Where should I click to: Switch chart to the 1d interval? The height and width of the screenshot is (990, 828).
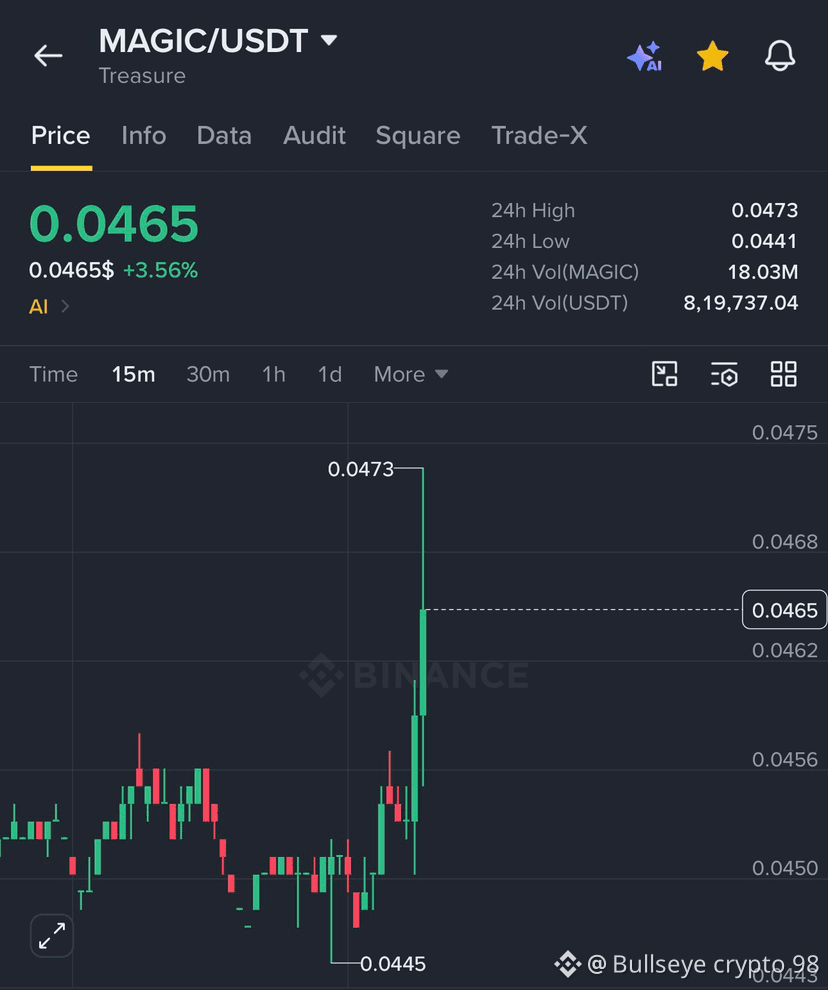[330, 374]
